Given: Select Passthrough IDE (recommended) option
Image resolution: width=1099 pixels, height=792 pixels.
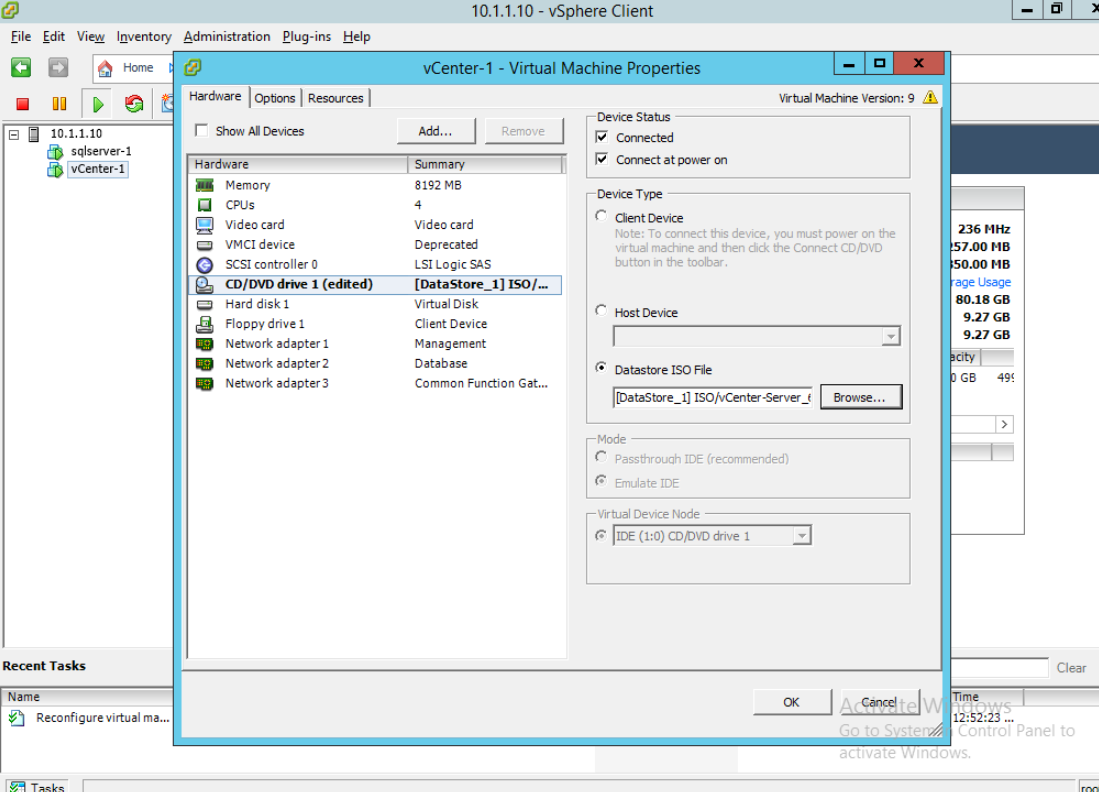Looking at the screenshot, I should (x=601, y=457).
